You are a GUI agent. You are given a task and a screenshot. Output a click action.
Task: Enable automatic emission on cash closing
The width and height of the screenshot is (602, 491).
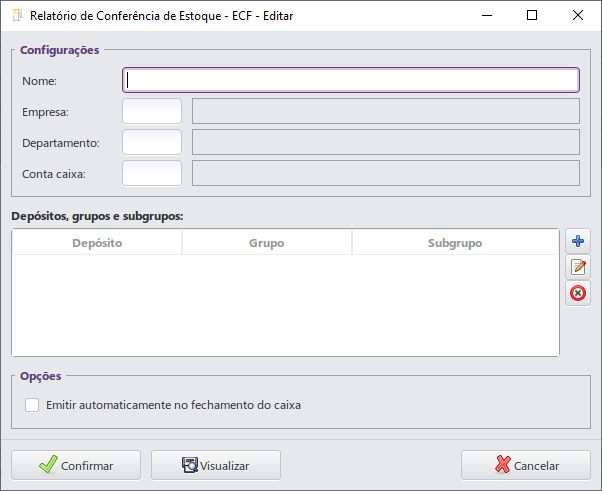click(33, 405)
